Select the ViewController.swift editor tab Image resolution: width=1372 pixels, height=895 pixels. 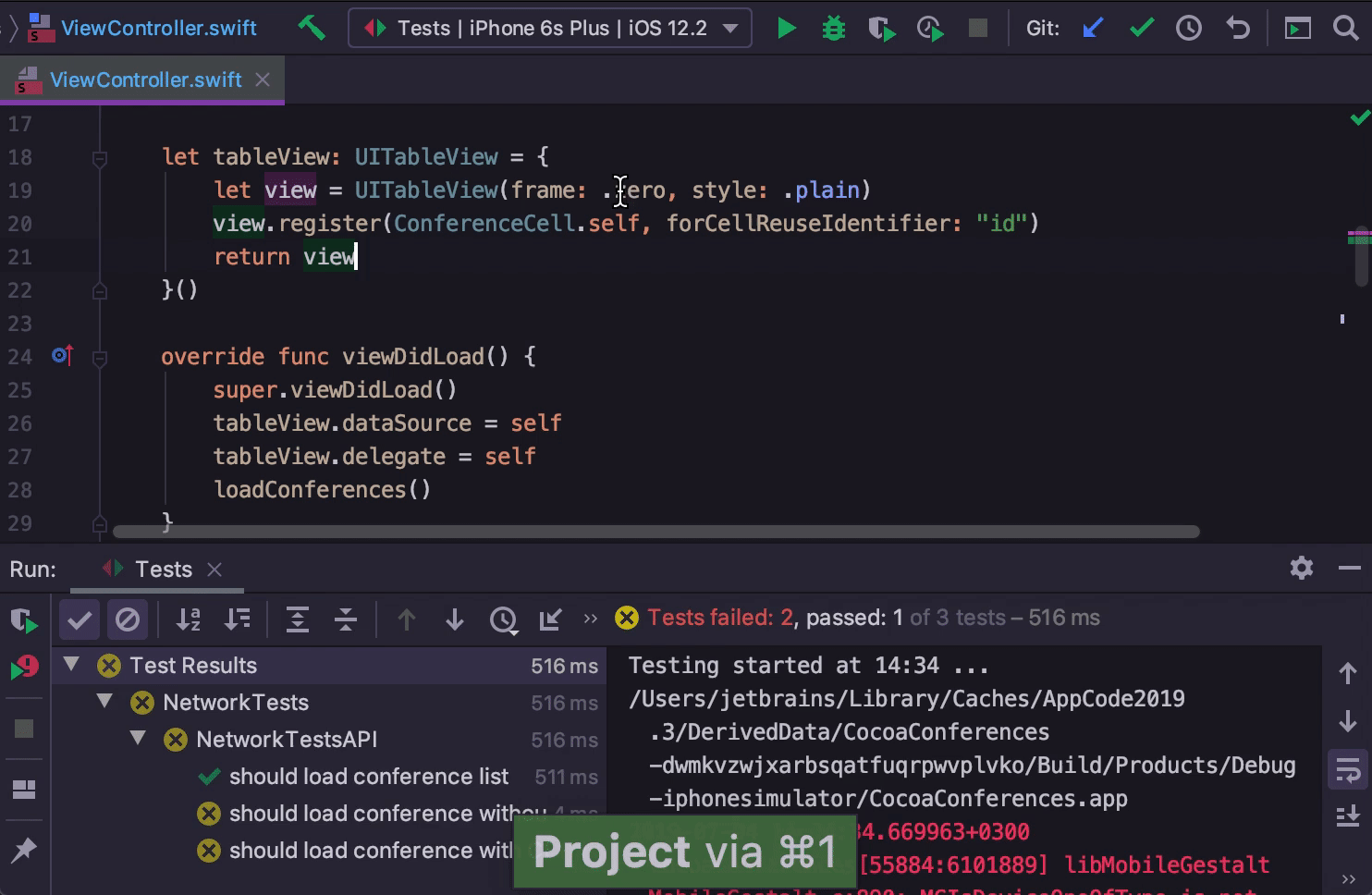(145, 80)
